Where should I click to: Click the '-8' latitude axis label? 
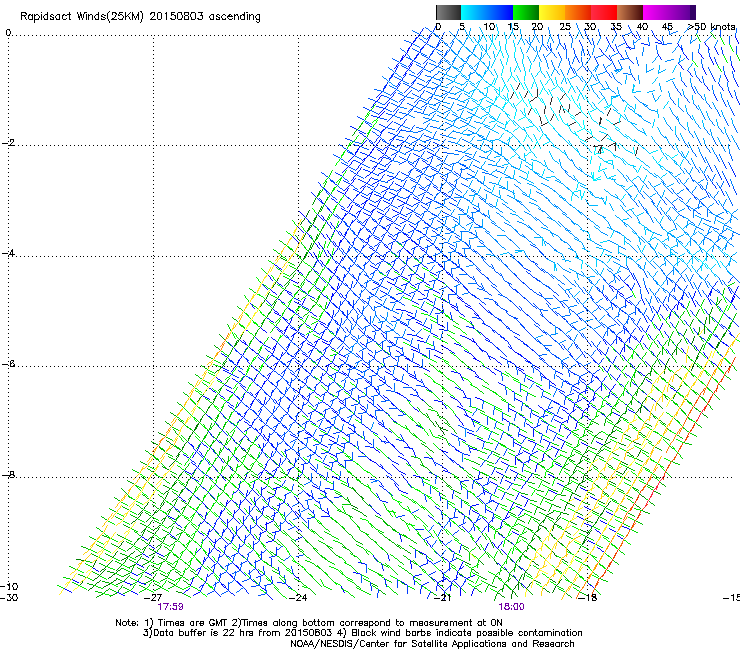point(8,474)
